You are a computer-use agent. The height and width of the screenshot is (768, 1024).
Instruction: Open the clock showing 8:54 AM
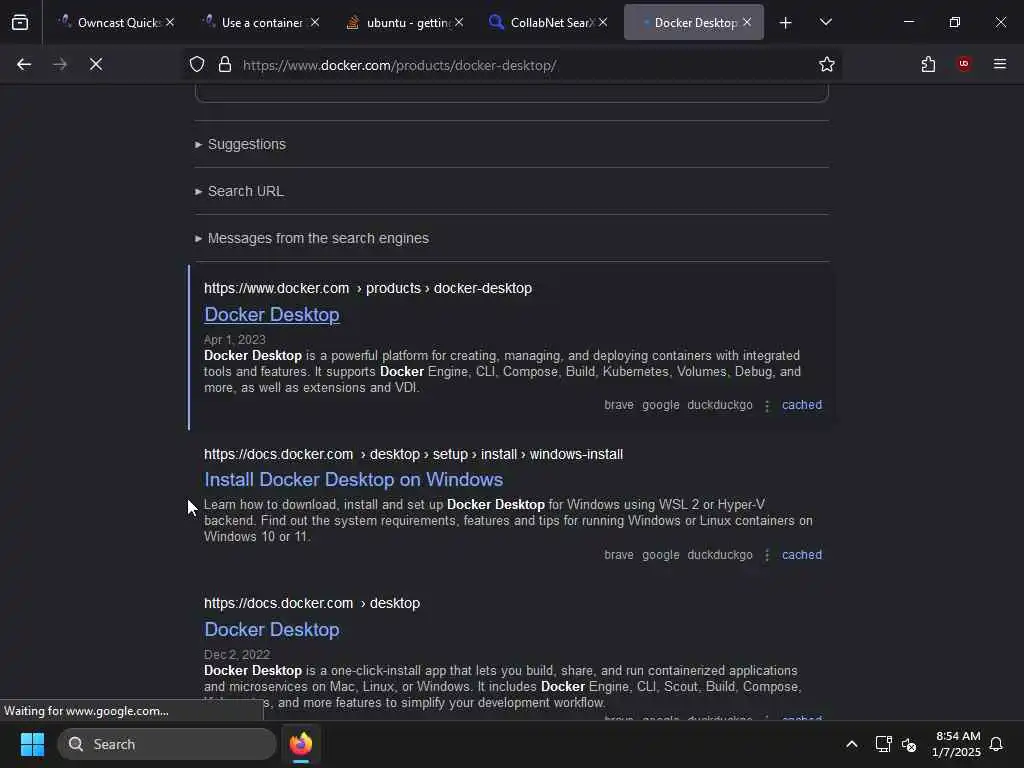point(957,744)
